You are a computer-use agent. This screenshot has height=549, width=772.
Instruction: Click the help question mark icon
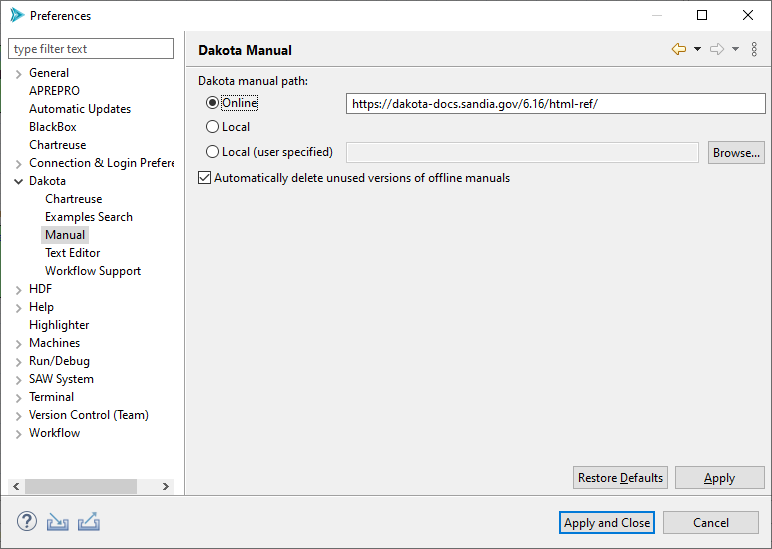(26, 521)
